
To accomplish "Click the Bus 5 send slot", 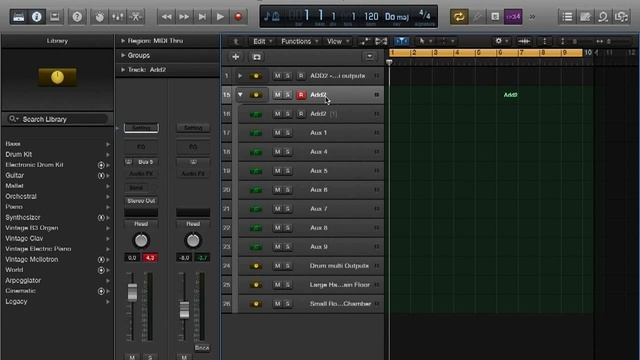I will 141,162.
